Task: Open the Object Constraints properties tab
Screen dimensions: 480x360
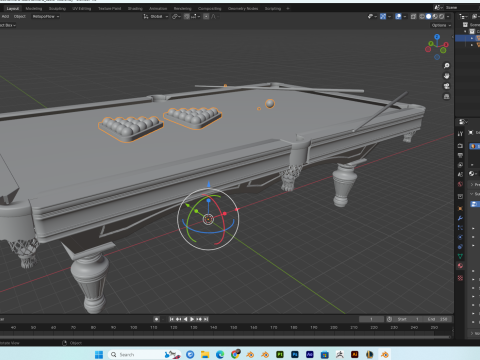Action: coord(460,247)
